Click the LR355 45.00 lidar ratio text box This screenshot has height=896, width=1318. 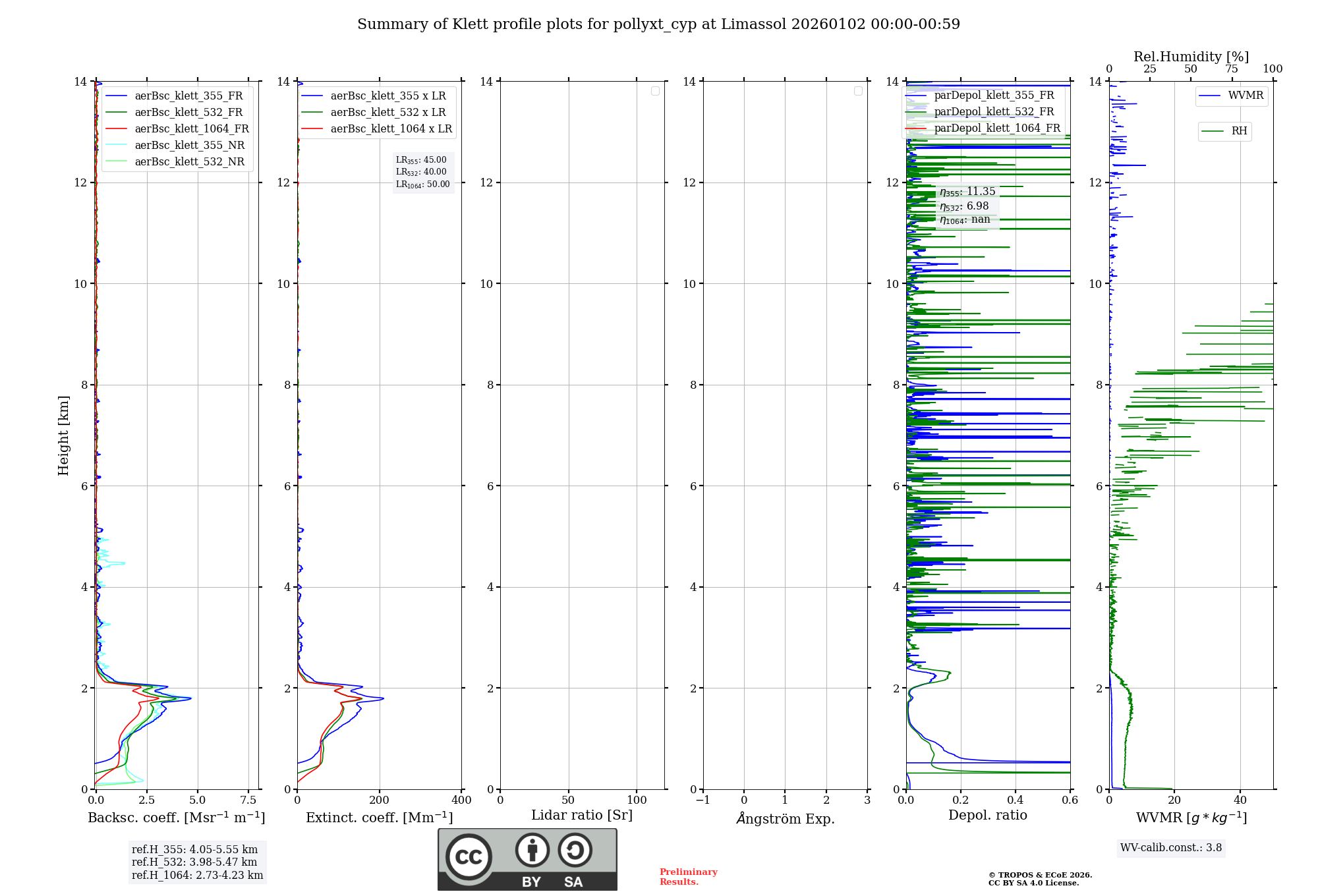[x=422, y=160]
